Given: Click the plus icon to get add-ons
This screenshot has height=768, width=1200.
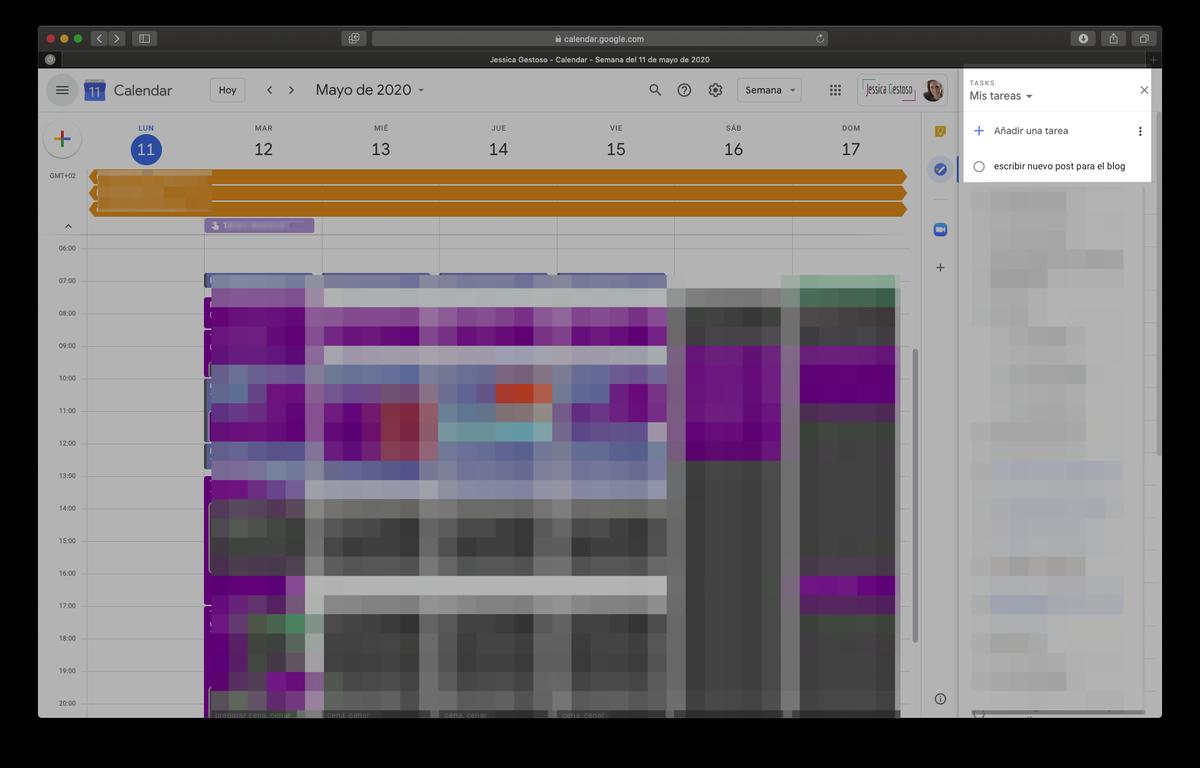Looking at the screenshot, I should tap(940, 267).
